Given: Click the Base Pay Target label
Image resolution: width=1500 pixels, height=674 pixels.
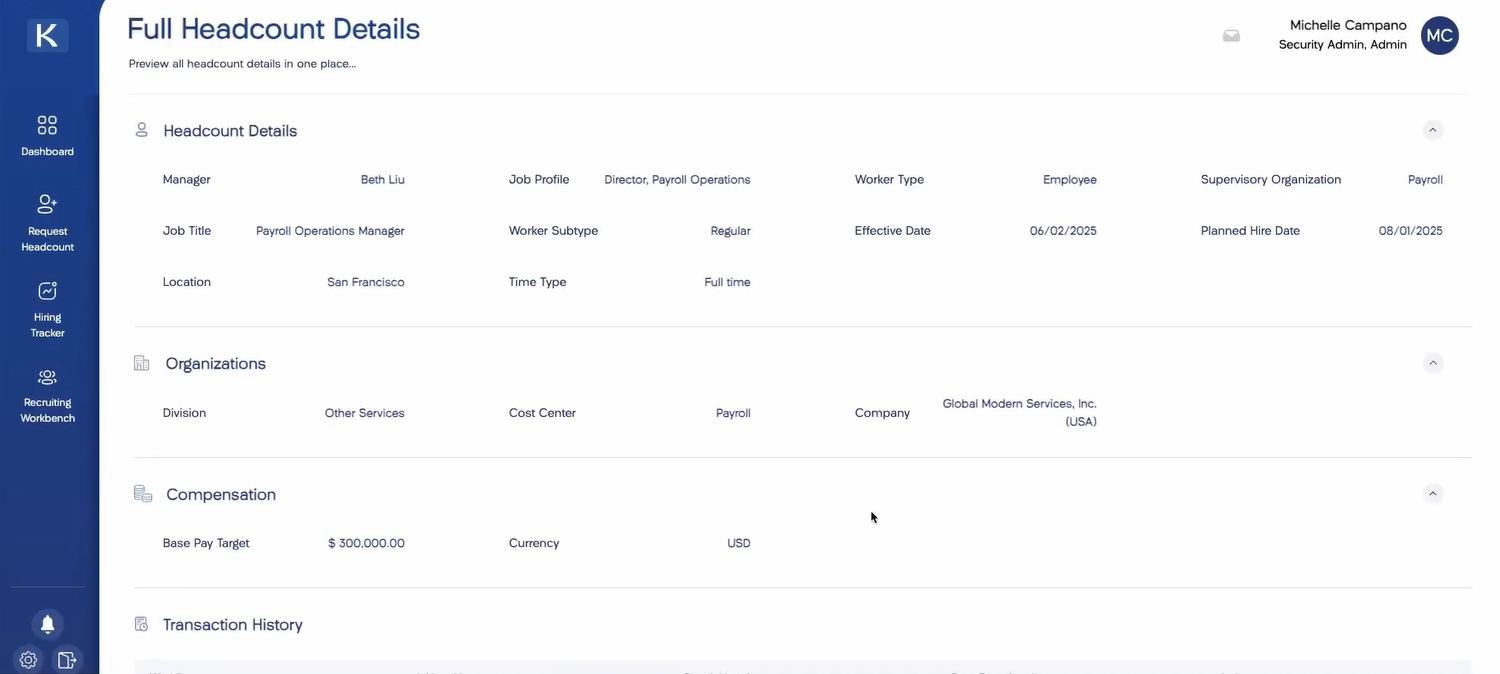Looking at the screenshot, I should 206,543.
